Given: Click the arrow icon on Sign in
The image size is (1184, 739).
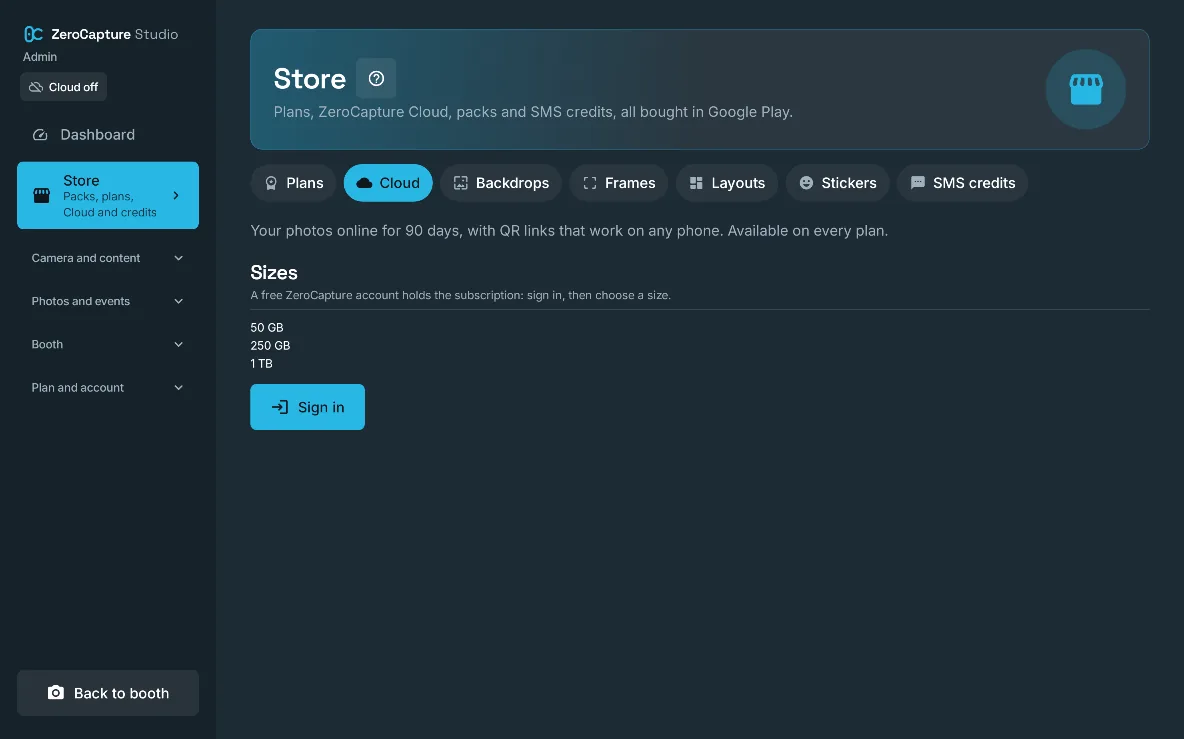Looking at the screenshot, I should tap(280, 407).
